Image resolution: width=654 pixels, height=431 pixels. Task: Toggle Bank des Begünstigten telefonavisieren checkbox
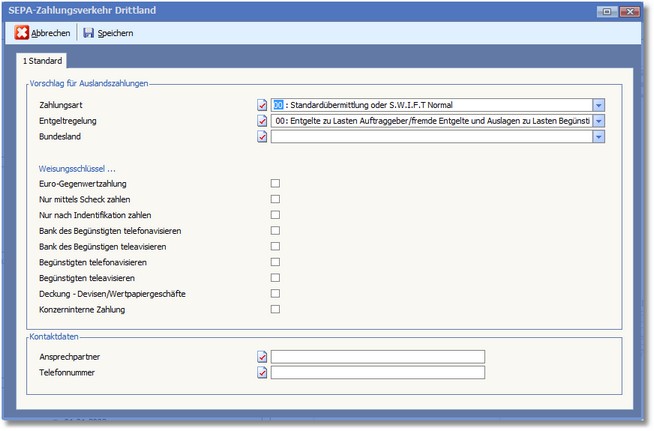point(275,231)
